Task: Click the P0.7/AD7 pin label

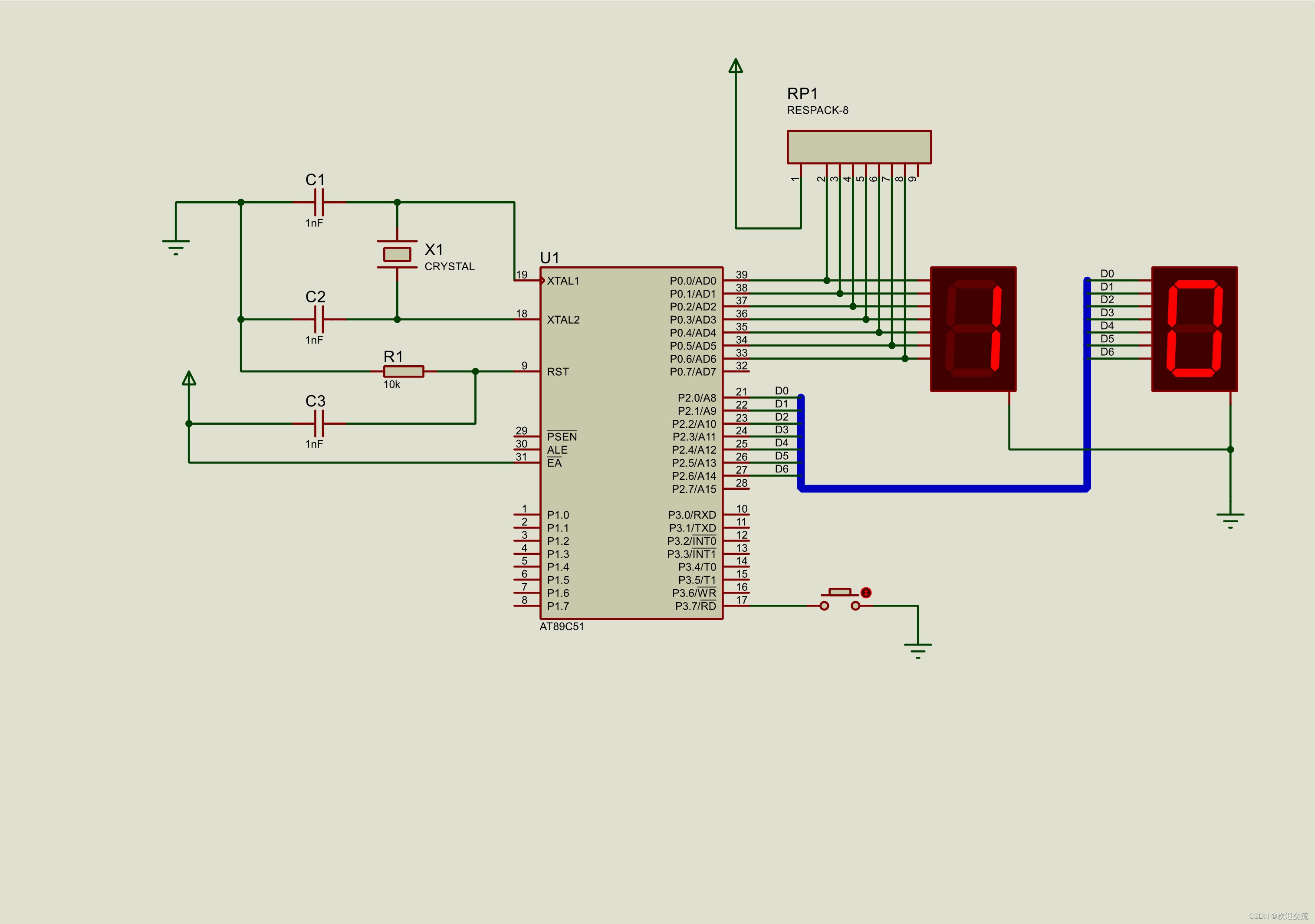Action: click(x=693, y=371)
